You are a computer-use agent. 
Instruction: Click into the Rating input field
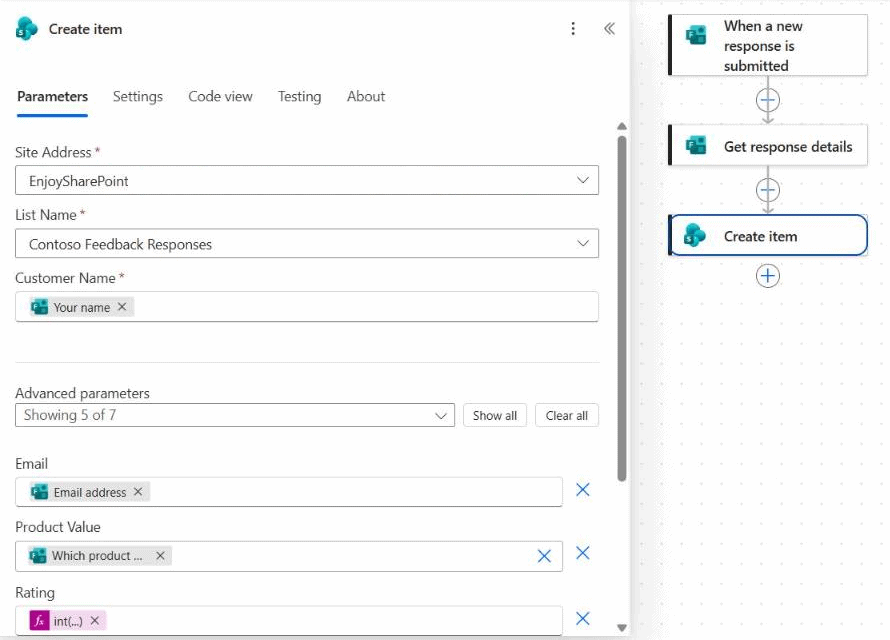click(x=289, y=621)
